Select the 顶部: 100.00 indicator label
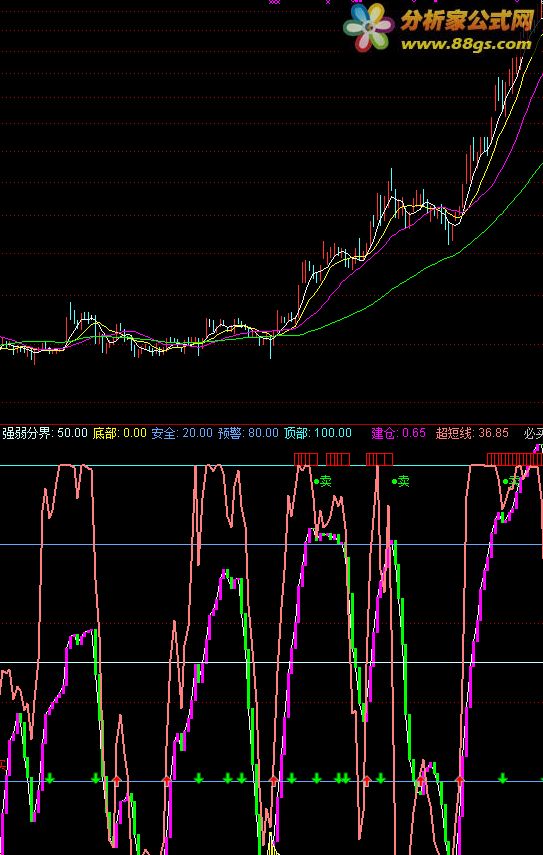 click(318, 433)
